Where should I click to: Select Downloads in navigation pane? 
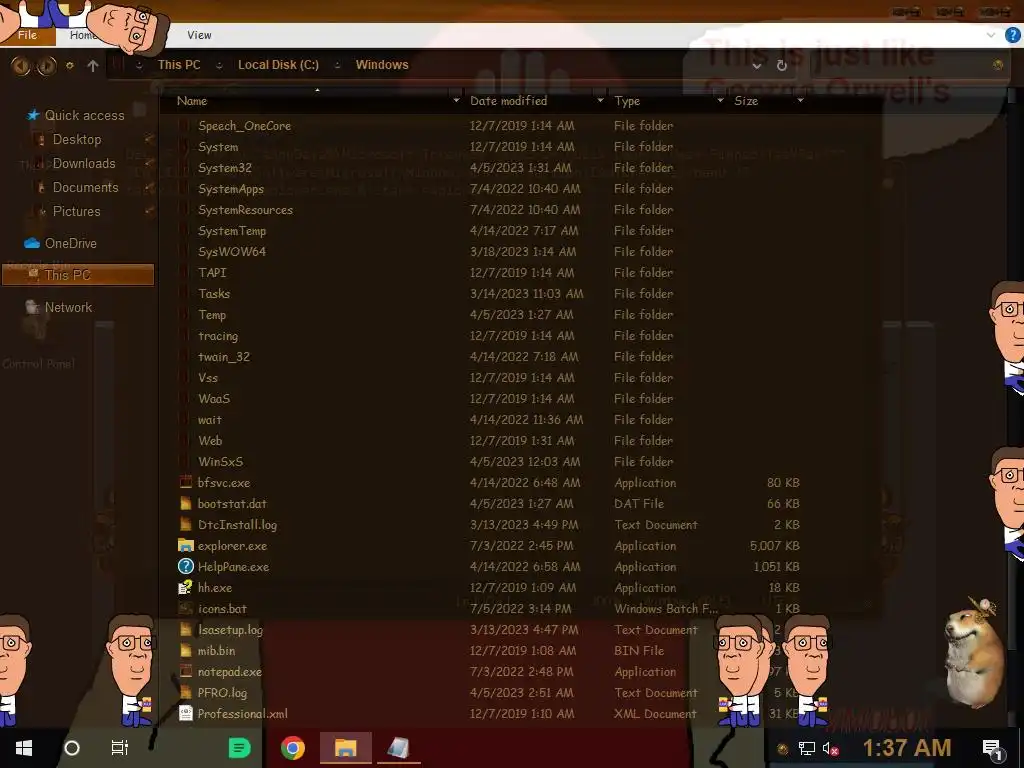click(84, 163)
